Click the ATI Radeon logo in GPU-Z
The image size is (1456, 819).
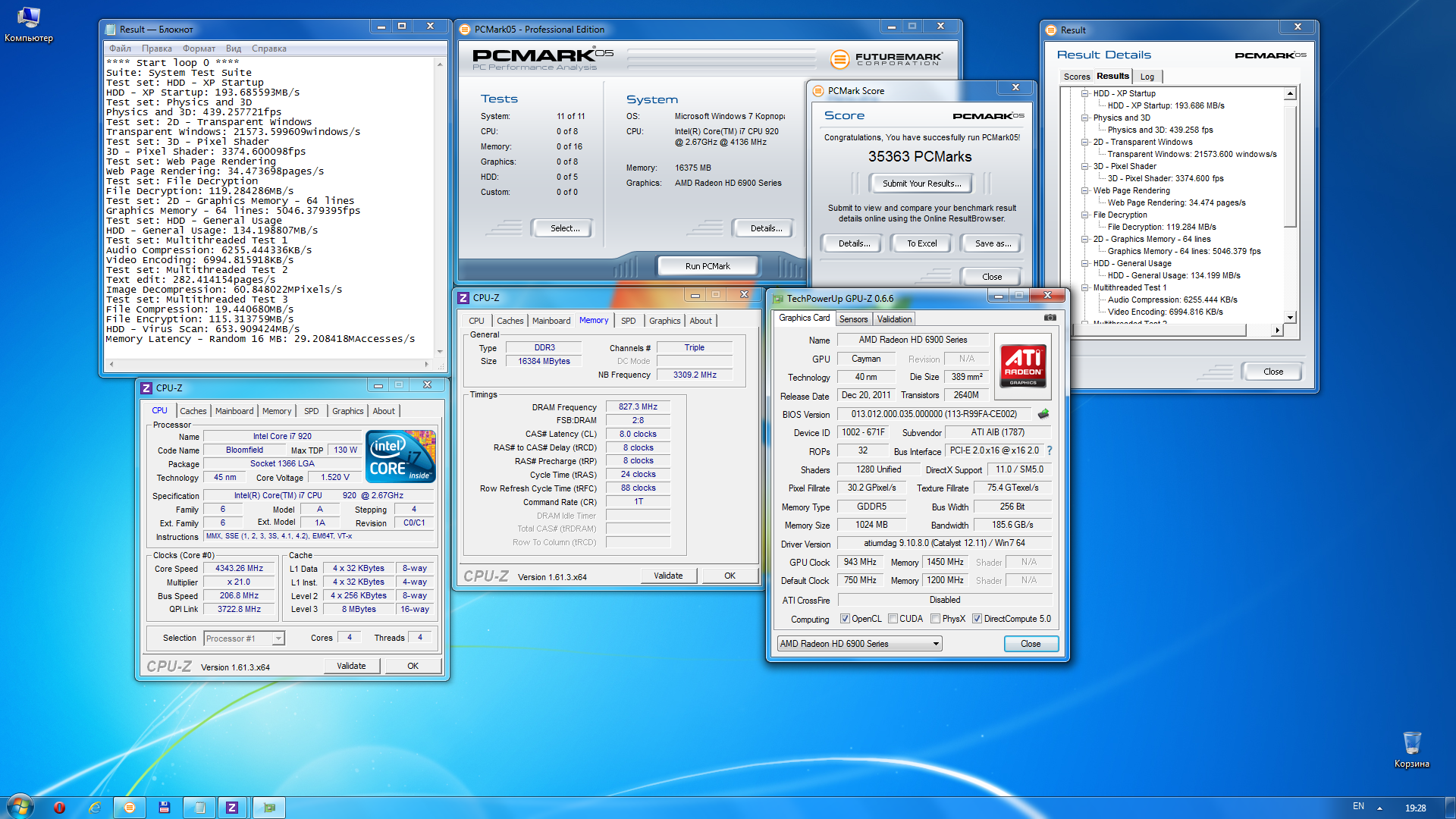click(1022, 366)
